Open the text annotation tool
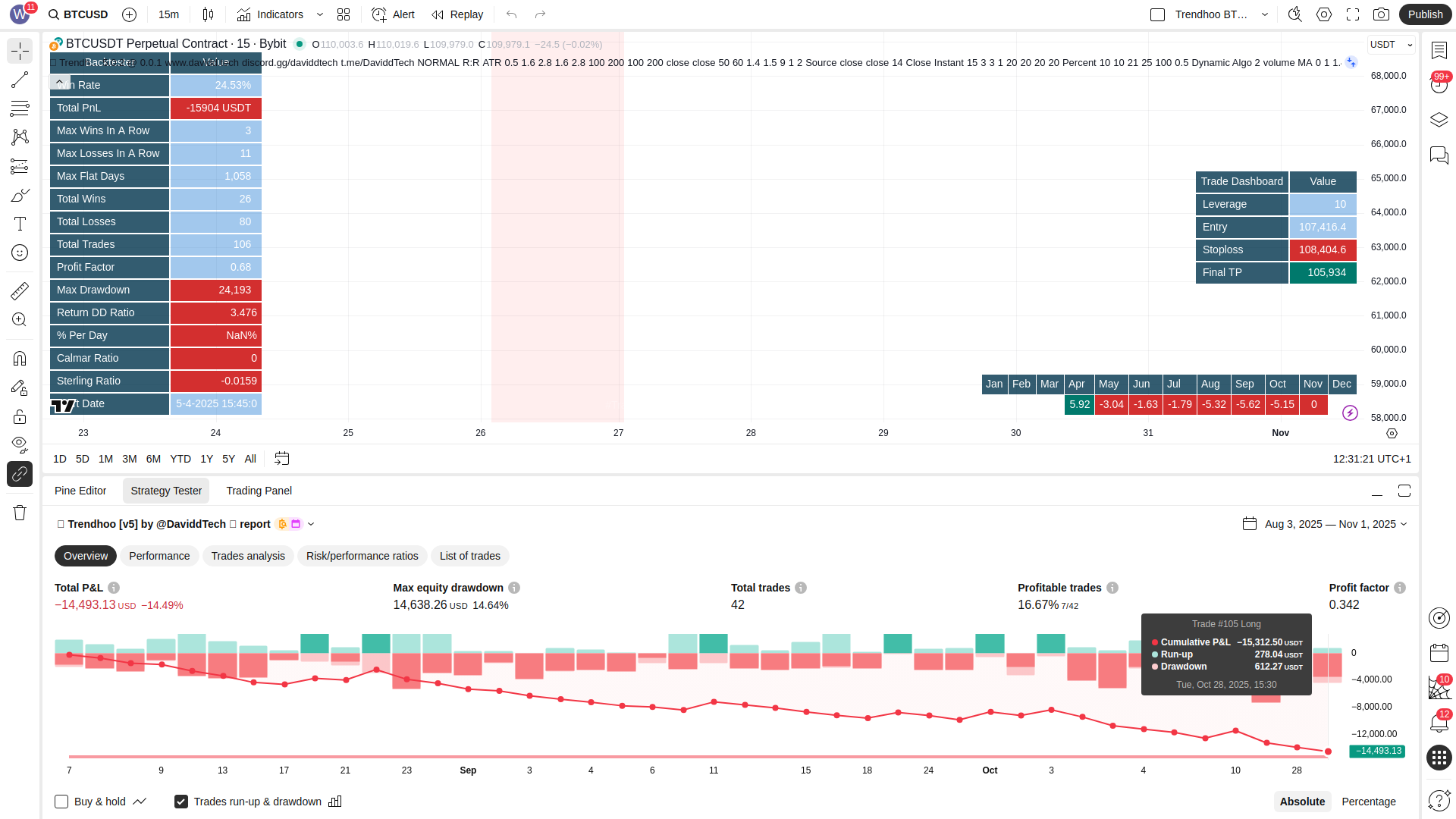This screenshot has height=819, width=1456. (x=20, y=224)
